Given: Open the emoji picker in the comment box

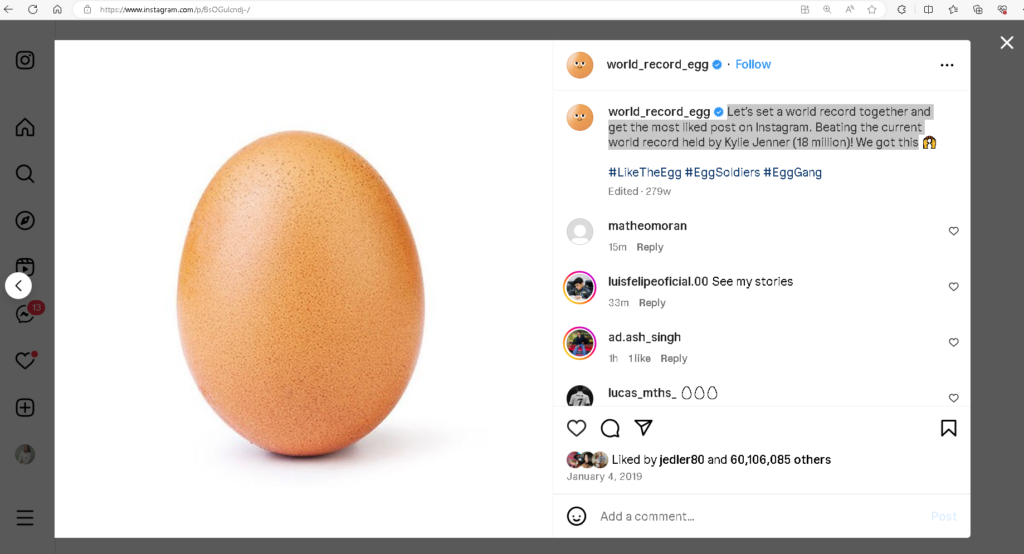Looking at the screenshot, I should (577, 516).
